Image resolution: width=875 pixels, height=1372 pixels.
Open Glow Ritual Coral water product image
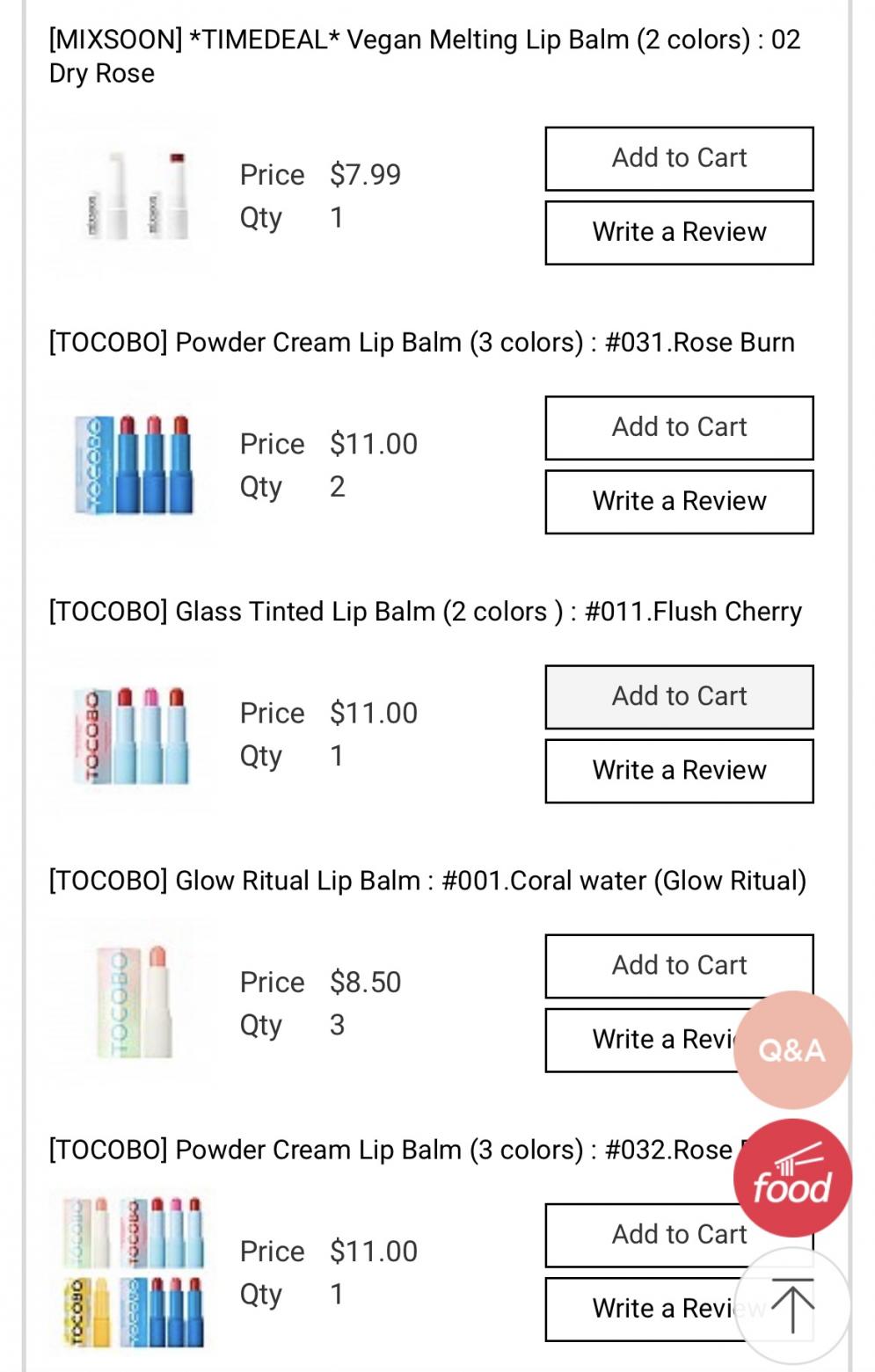click(134, 1004)
